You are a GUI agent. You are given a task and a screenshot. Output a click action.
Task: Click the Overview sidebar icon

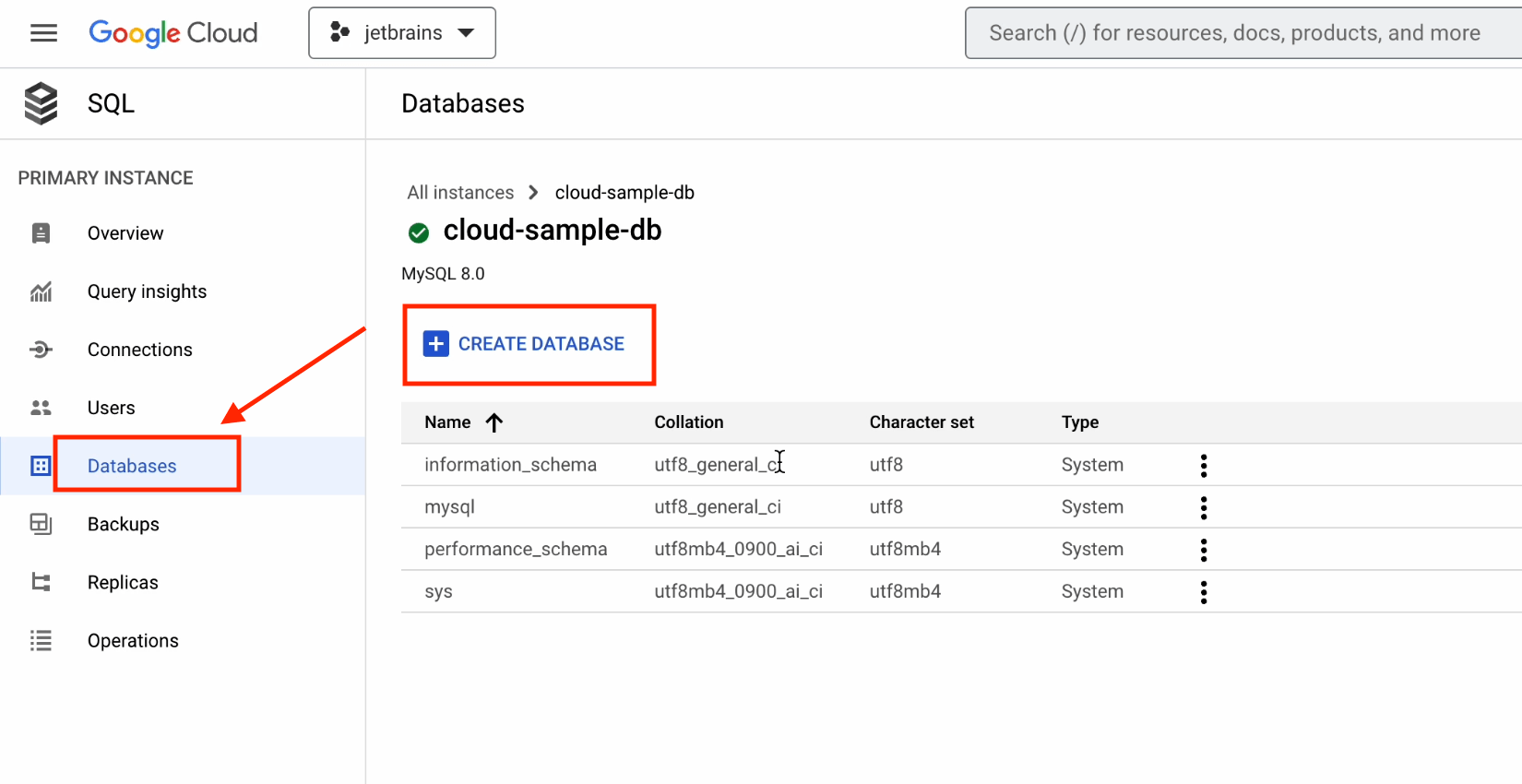pyautogui.click(x=41, y=233)
